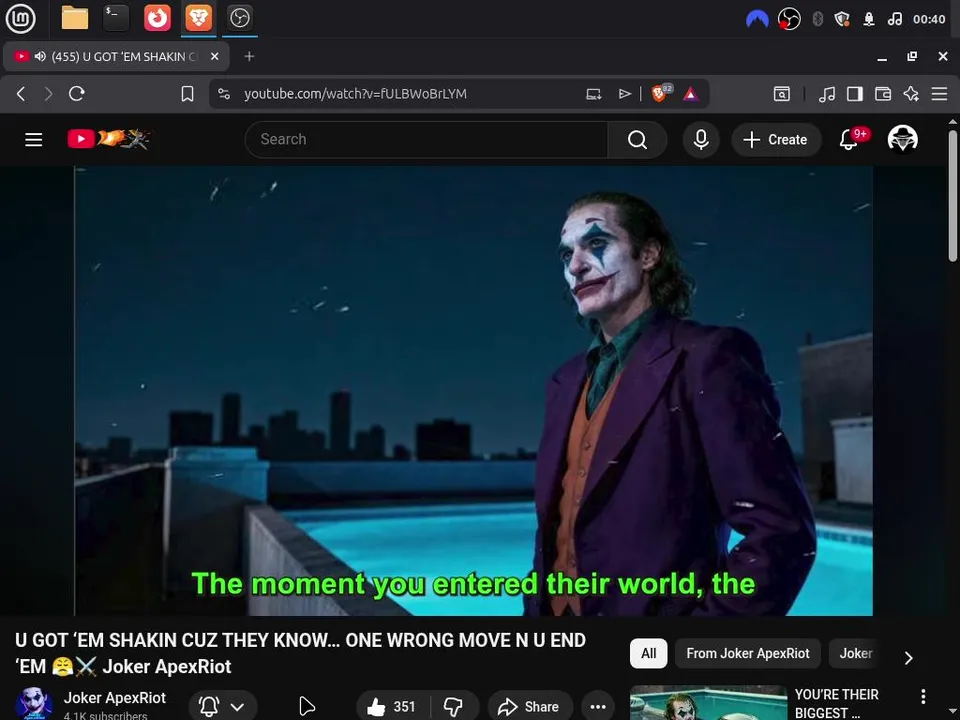Go to the YouTube home logo

tap(108, 139)
